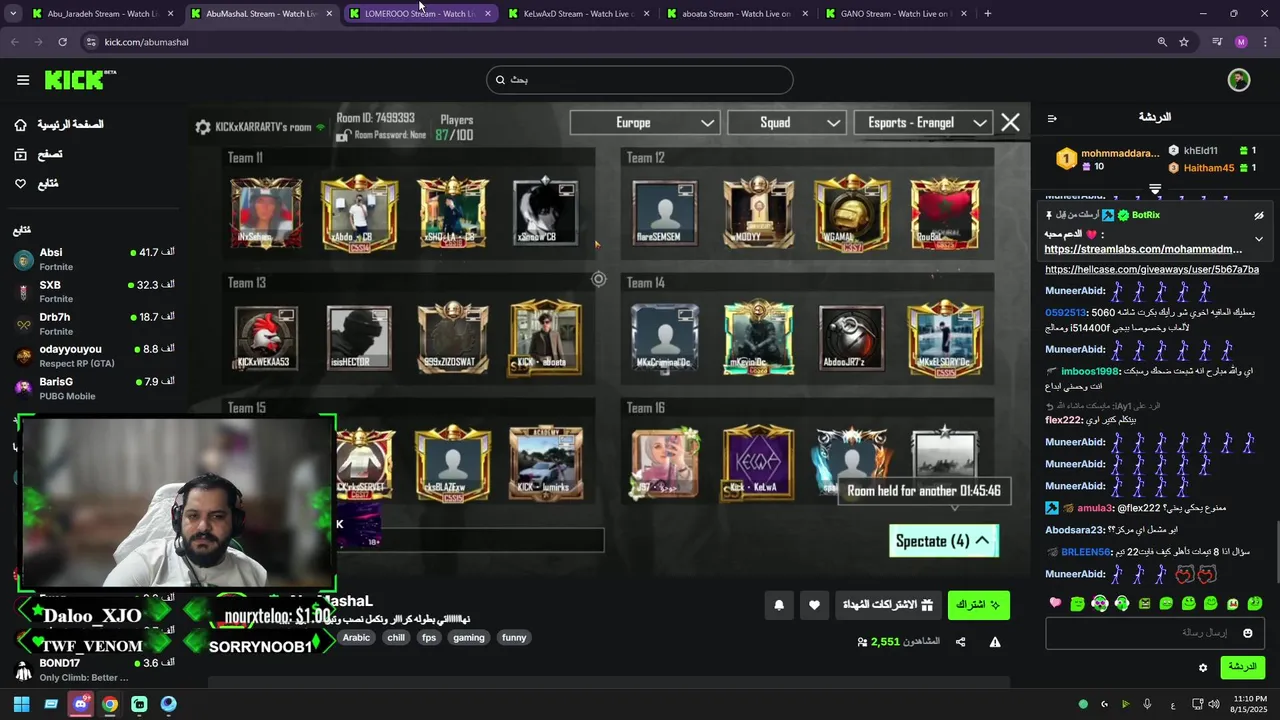Insert the purple-eyed headphones emote
The height and width of the screenshot is (720, 1280).
click(1099, 603)
